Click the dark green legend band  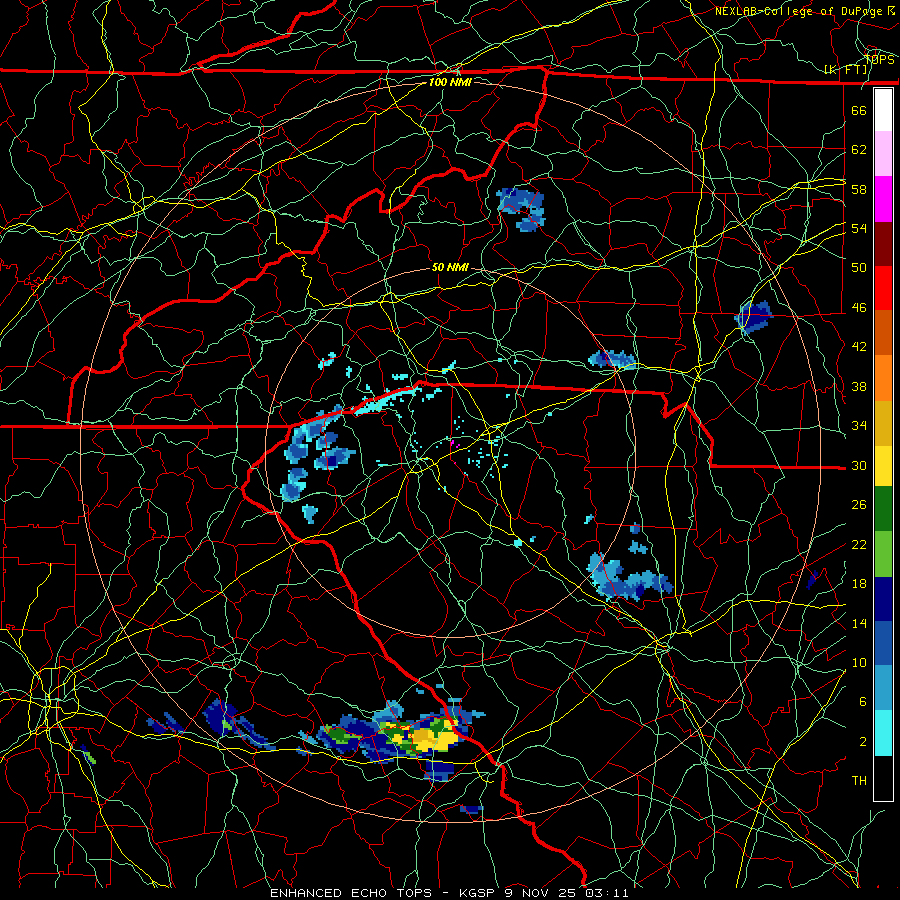click(x=883, y=509)
